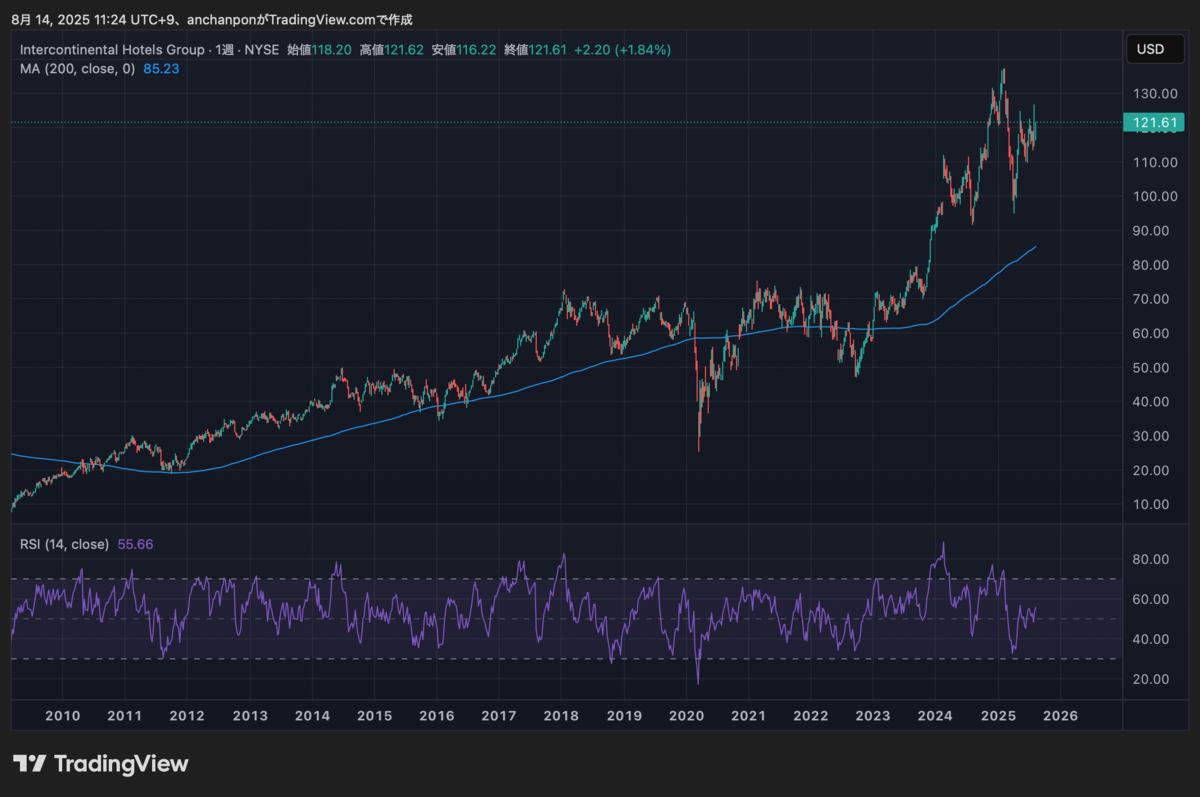Click the 2024 year on time axis

pos(935,716)
